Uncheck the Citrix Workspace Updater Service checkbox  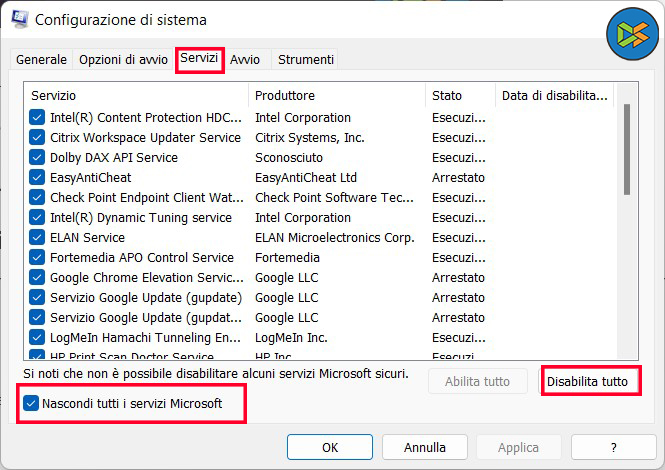(x=37, y=137)
